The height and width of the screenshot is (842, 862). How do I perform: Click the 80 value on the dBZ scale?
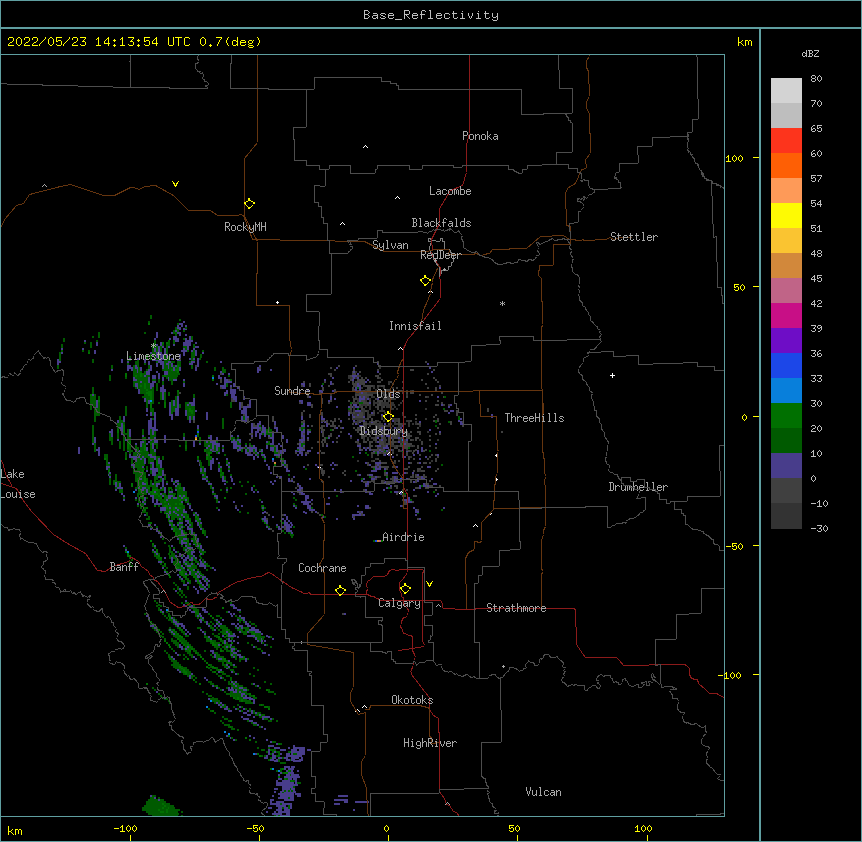(x=816, y=79)
